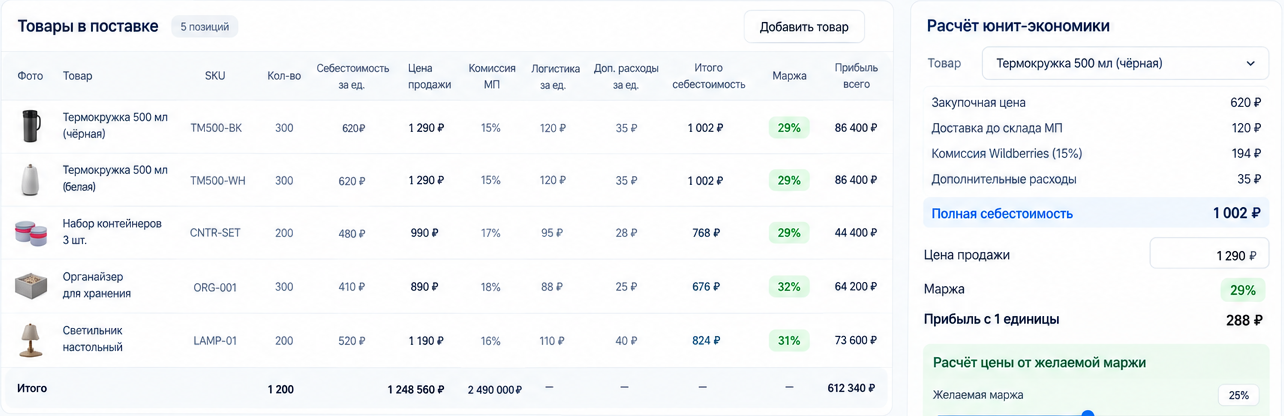Select the Термокружка 500 мл (чёрная) product name
Viewport: 1284px width, 416px height.
(x=115, y=128)
